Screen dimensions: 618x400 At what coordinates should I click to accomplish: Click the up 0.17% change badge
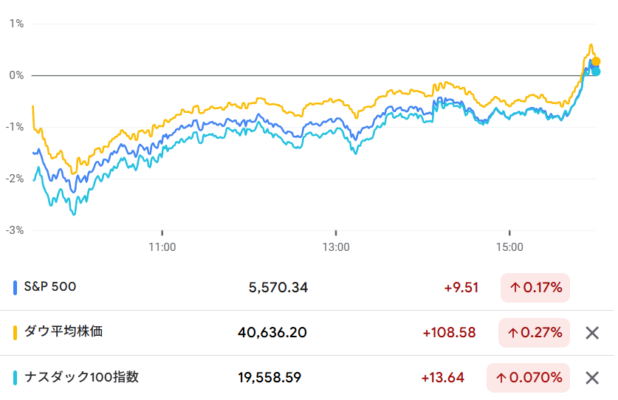(535, 288)
